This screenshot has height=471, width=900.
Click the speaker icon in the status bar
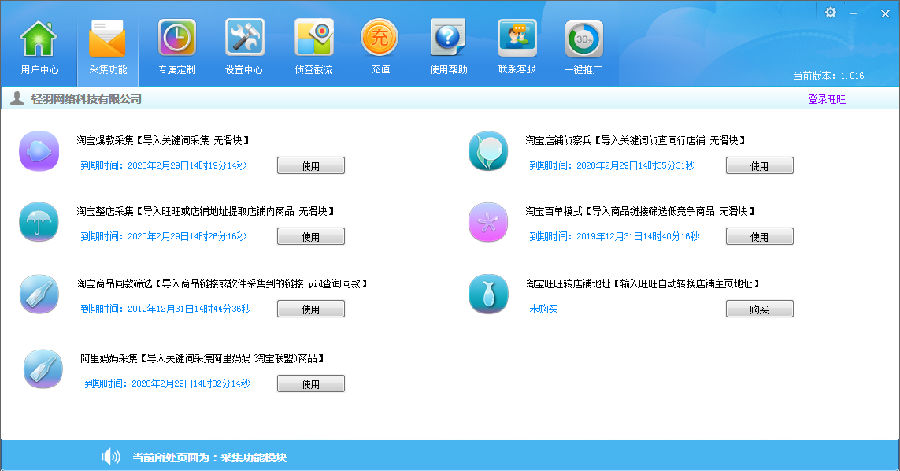[111, 457]
